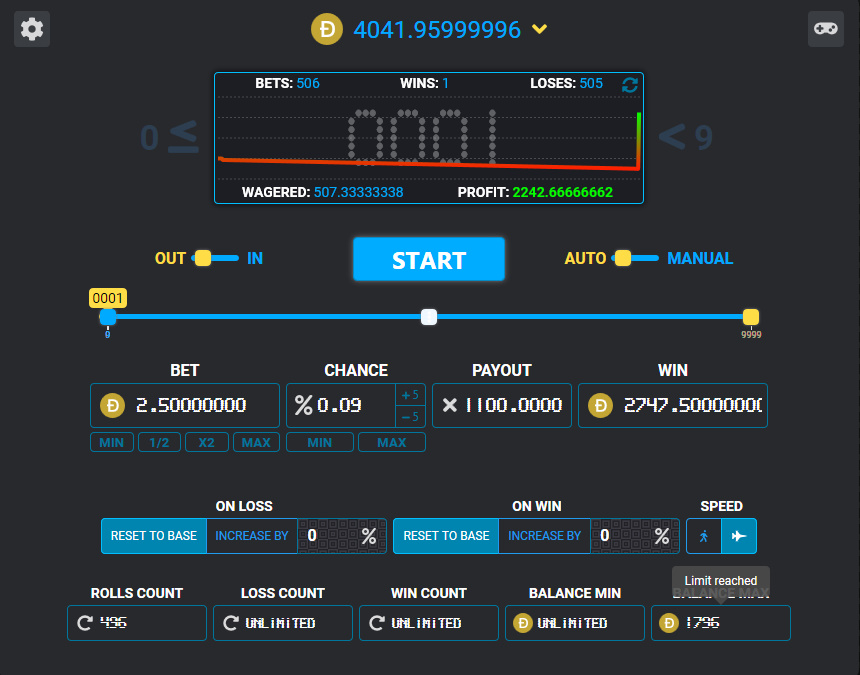Expand the balance currency dropdown arrow

click(540, 29)
